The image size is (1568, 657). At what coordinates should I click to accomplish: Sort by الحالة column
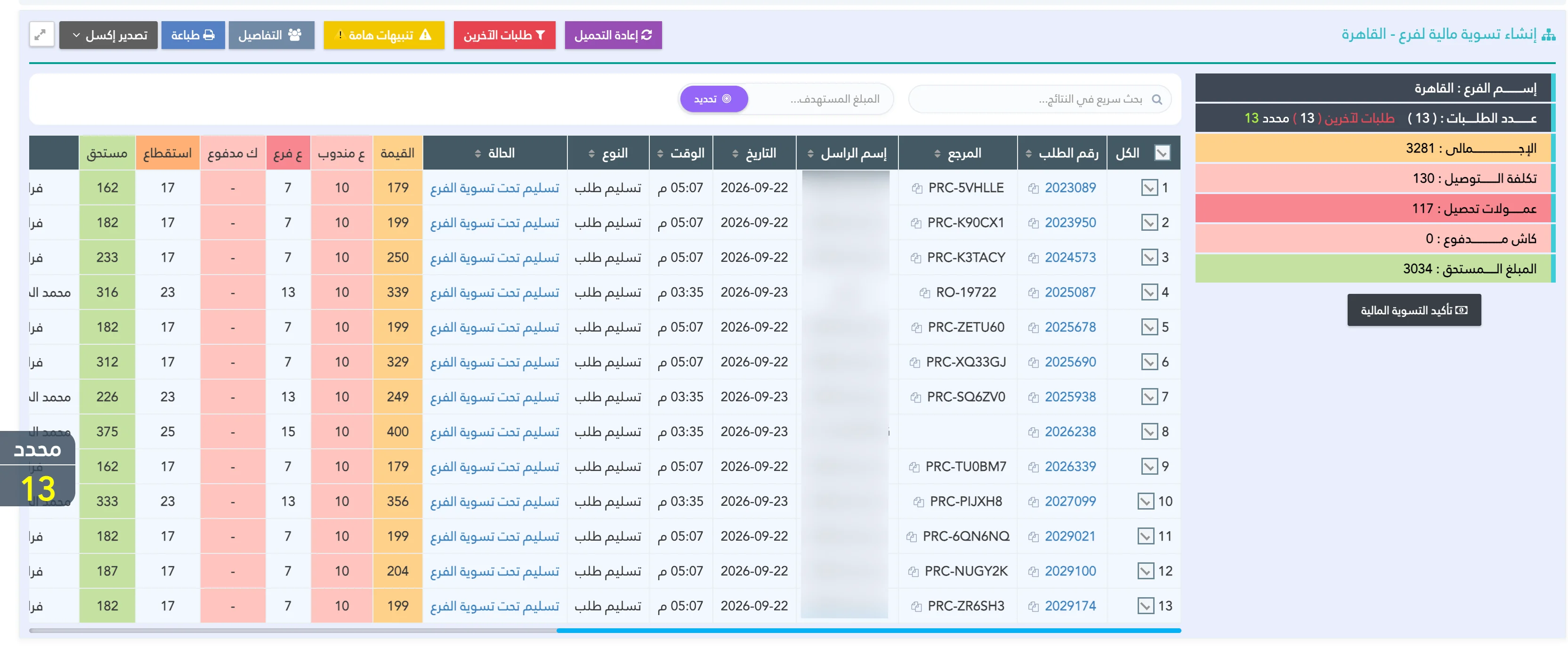click(495, 153)
